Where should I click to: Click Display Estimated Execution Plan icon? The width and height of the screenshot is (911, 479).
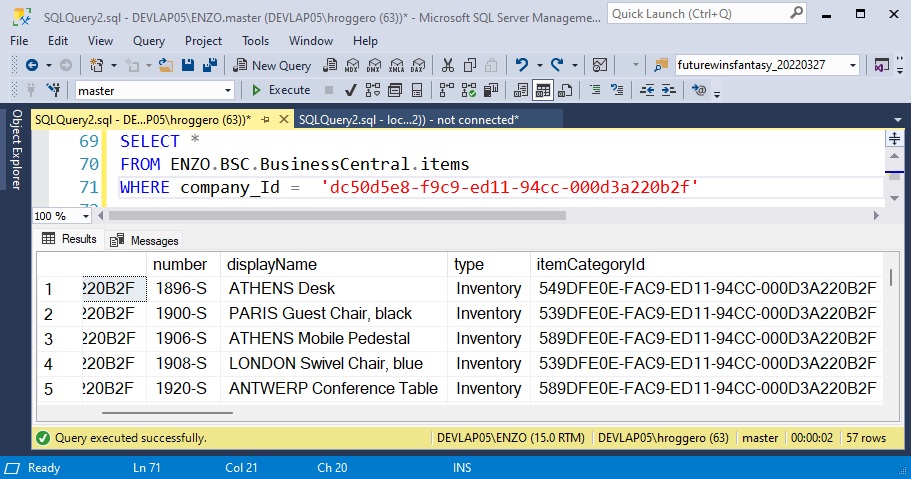coord(372,90)
